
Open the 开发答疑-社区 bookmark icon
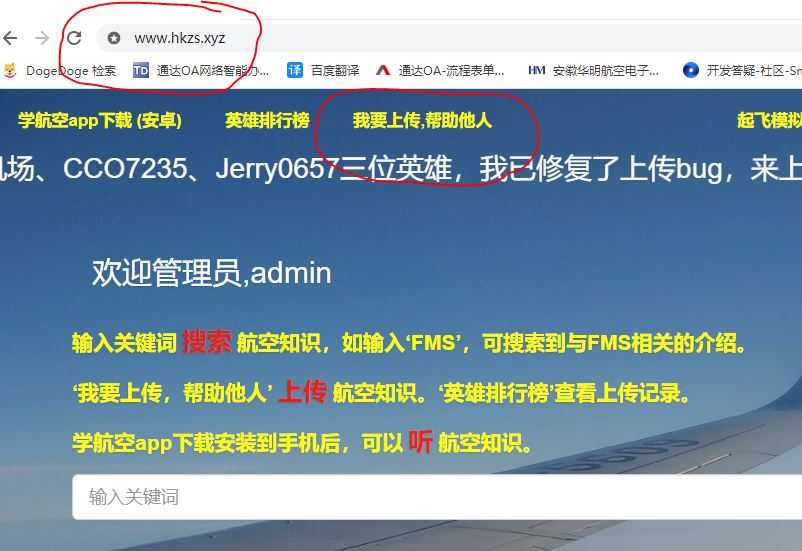coord(690,70)
